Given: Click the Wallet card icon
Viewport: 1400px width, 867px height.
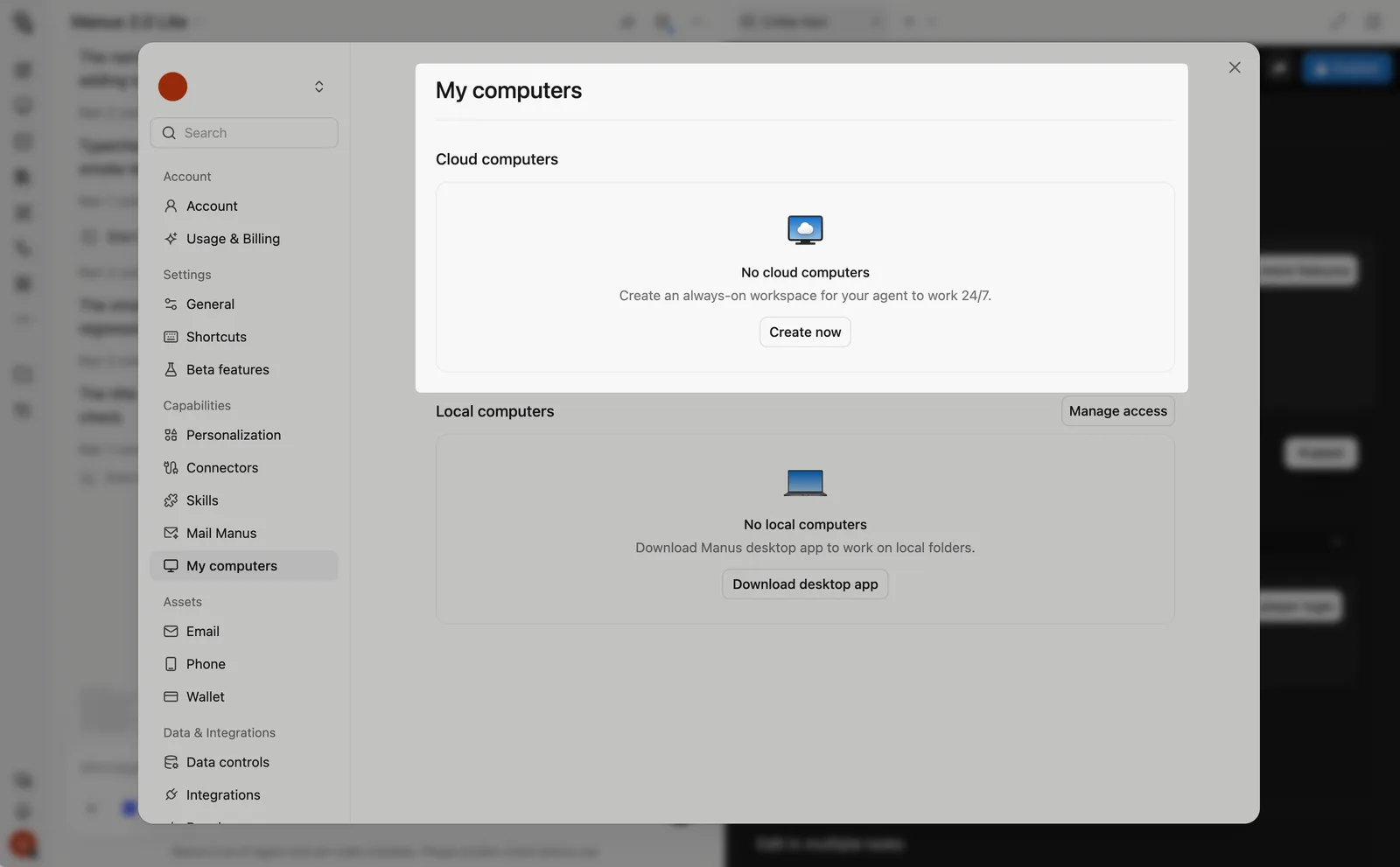Looking at the screenshot, I should coord(171,696).
